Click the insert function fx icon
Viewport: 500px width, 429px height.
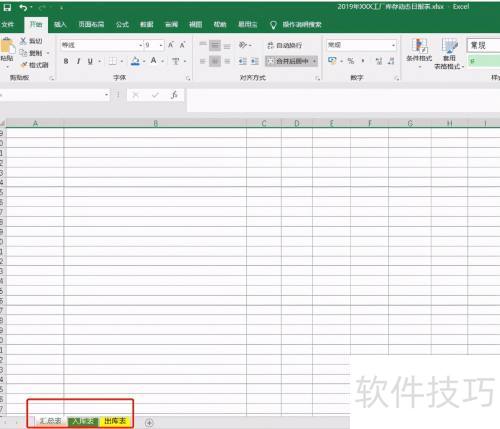pos(174,95)
